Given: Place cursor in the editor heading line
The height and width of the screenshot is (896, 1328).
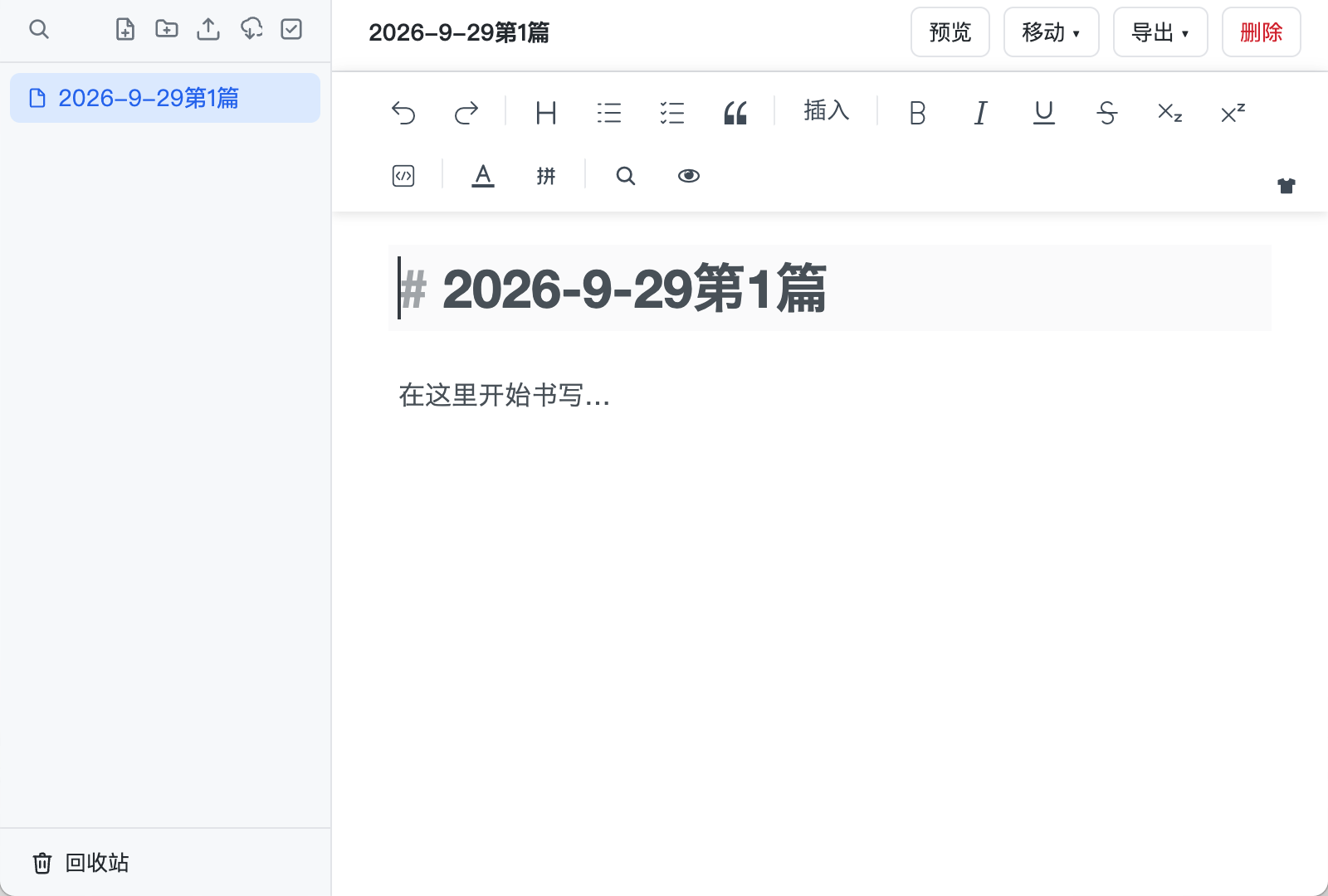Looking at the screenshot, I should pyautogui.click(x=830, y=288).
